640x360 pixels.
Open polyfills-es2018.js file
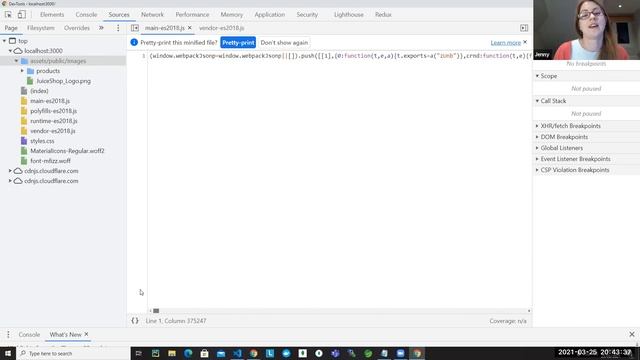pyautogui.click(x=53, y=111)
